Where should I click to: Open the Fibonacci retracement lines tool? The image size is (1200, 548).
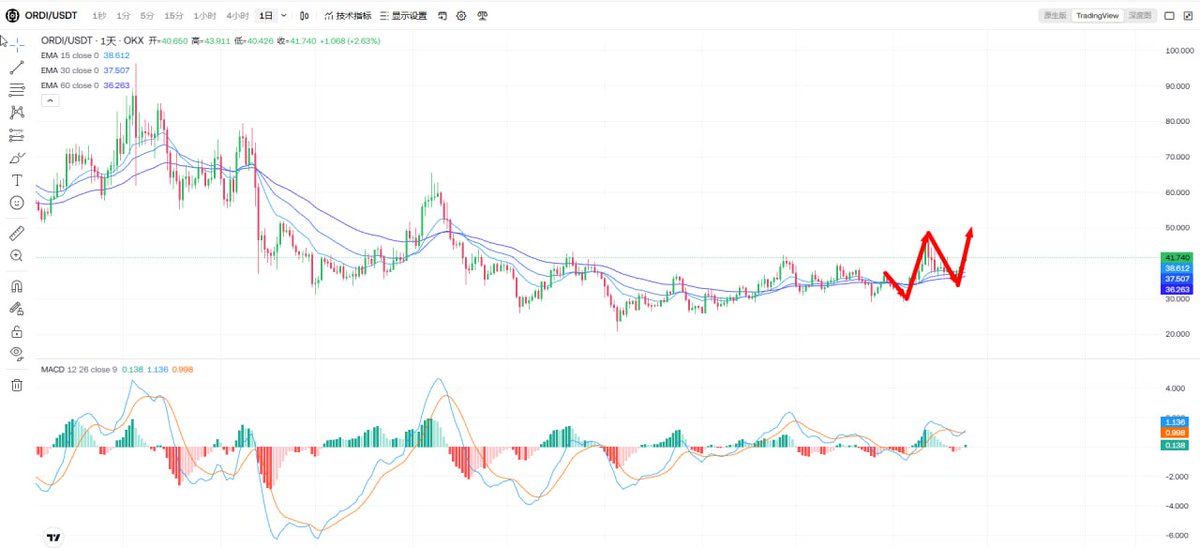(17, 90)
